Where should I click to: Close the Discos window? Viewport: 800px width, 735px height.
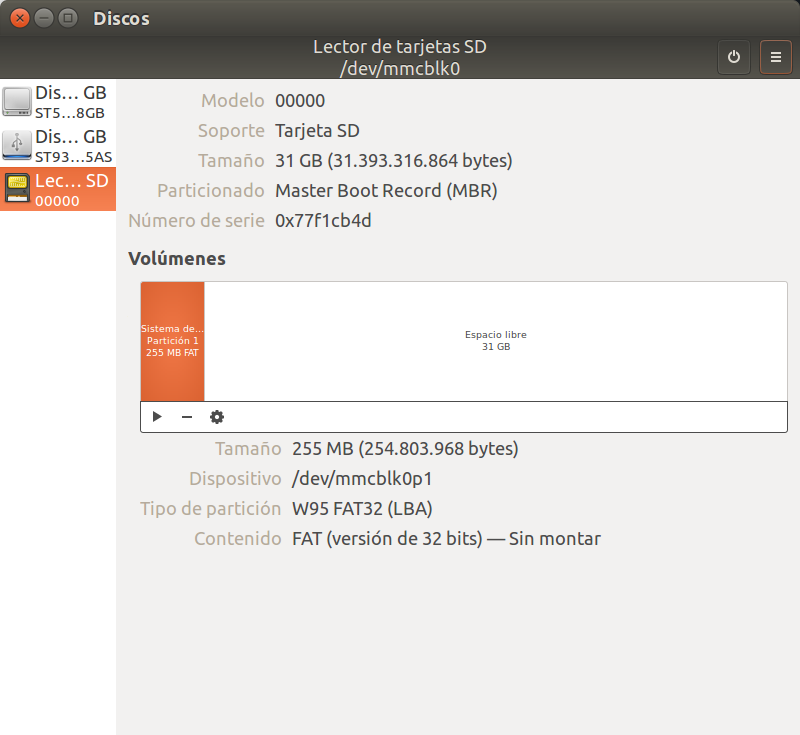coord(20,18)
